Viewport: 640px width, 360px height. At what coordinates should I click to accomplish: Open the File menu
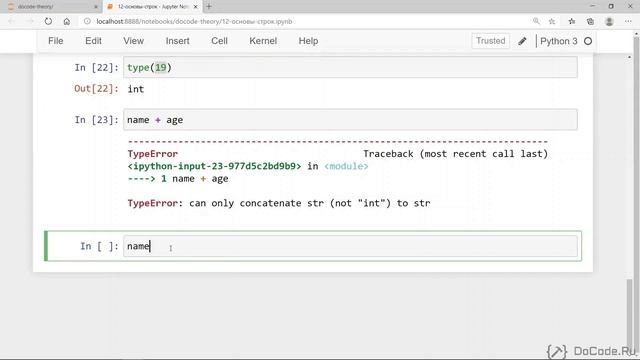(56, 41)
